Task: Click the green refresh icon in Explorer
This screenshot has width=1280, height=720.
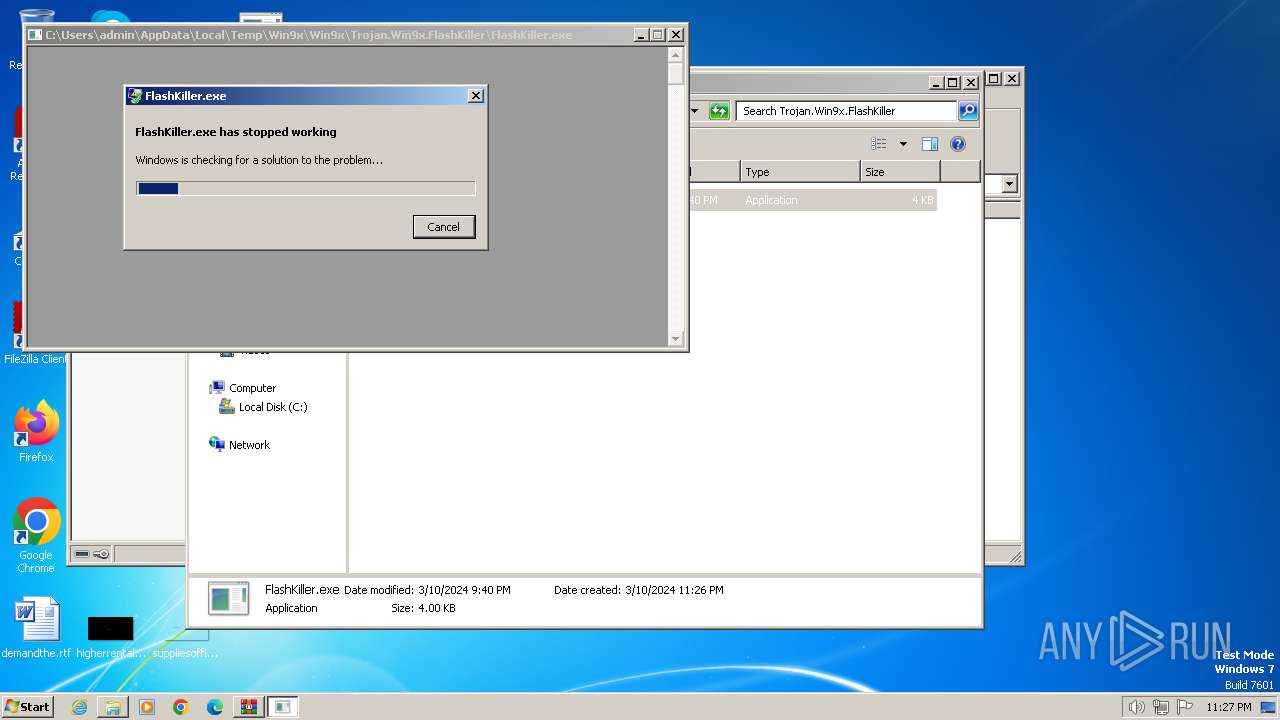Action: click(719, 111)
